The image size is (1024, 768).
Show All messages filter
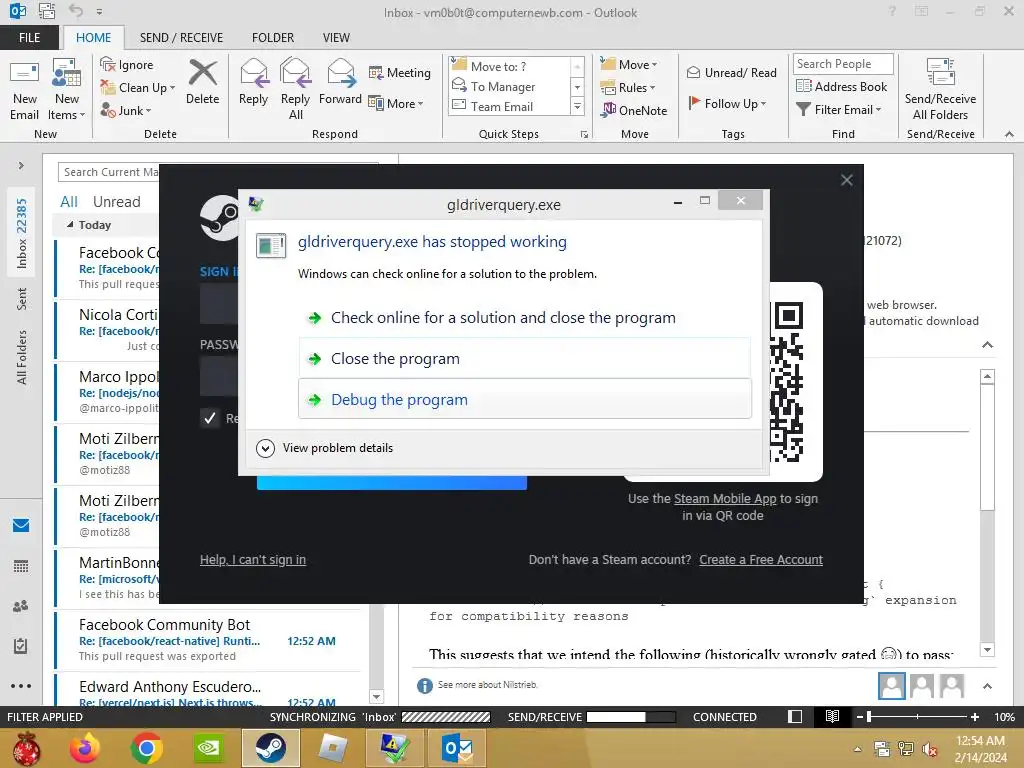coord(69,202)
